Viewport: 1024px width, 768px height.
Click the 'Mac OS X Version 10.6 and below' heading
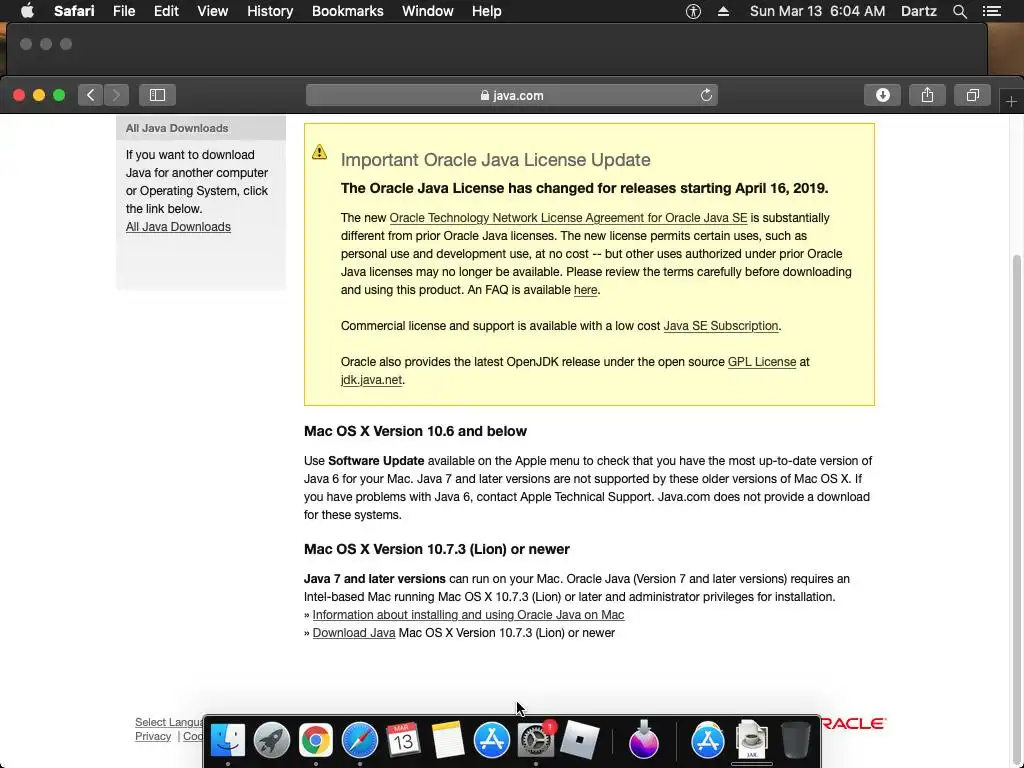click(415, 431)
